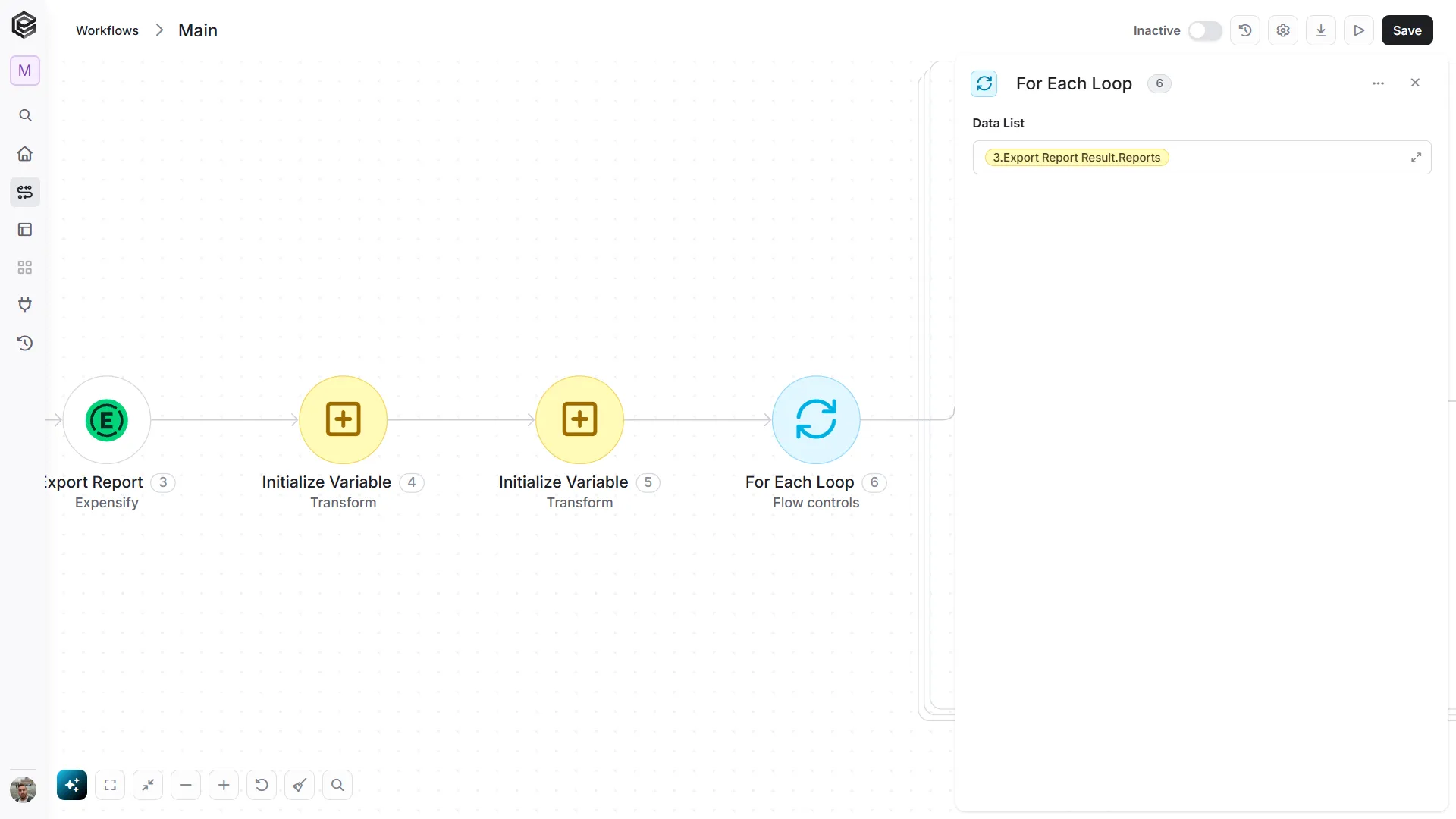
Task: Zoom out the canvas
Action: click(x=186, y=785)
